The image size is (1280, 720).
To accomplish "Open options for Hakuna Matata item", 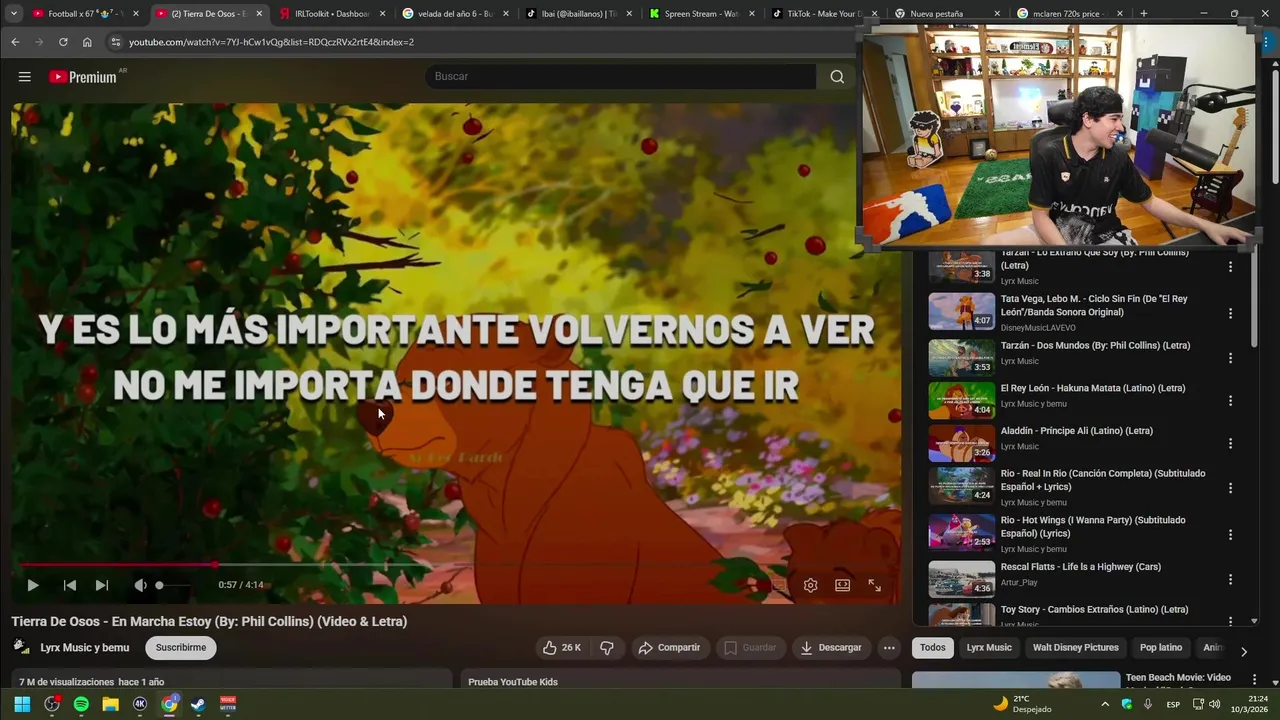I will point(1230,401).
